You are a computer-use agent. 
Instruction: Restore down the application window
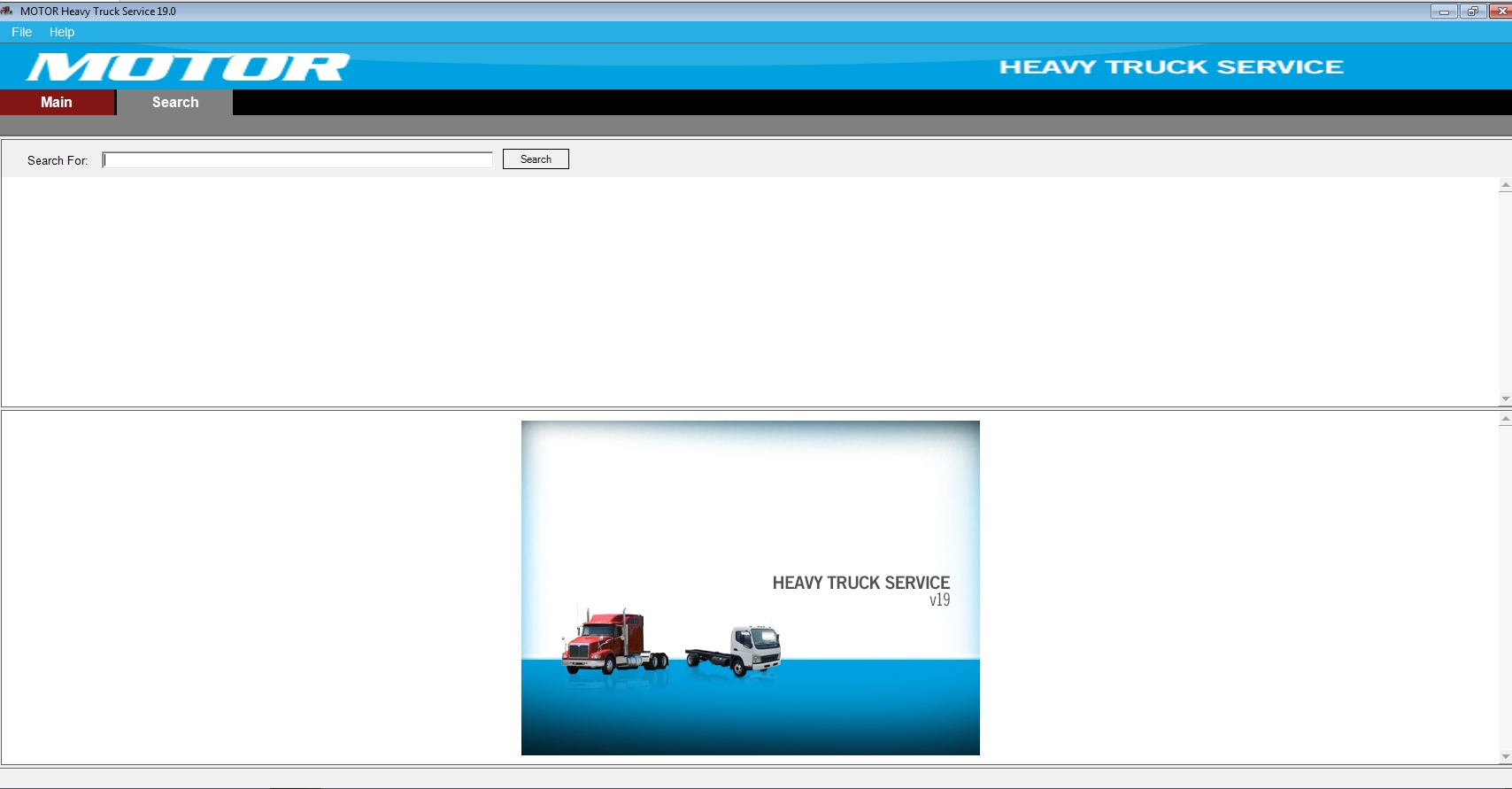point(1473,12)
